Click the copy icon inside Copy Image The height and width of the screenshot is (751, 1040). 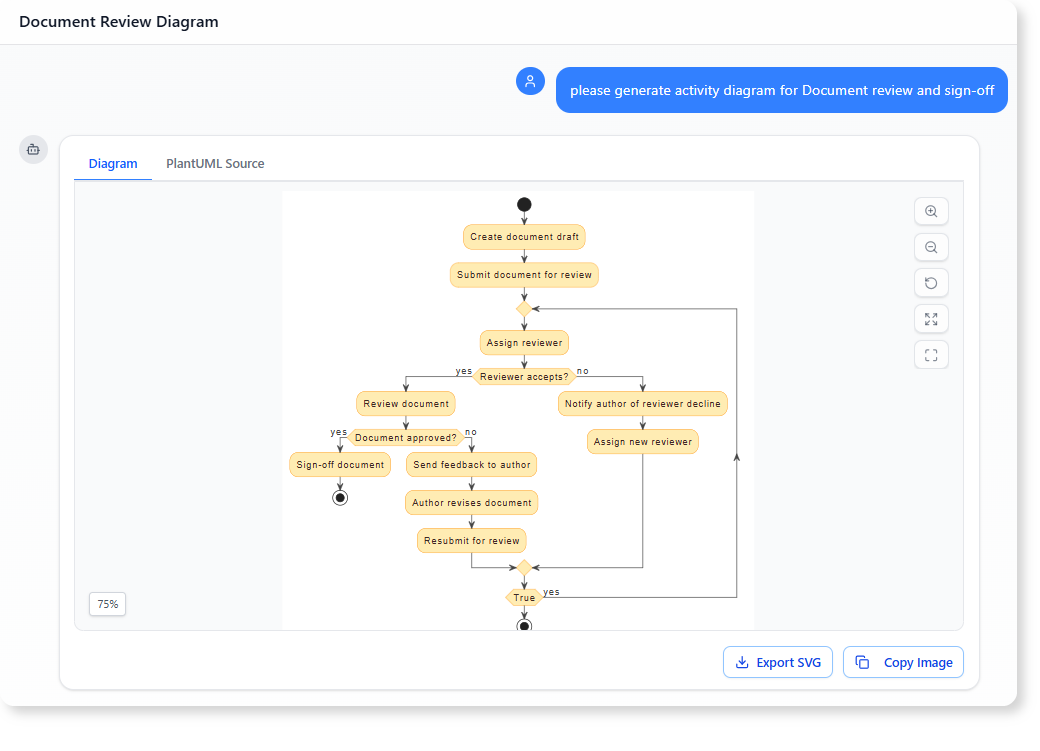862,662
